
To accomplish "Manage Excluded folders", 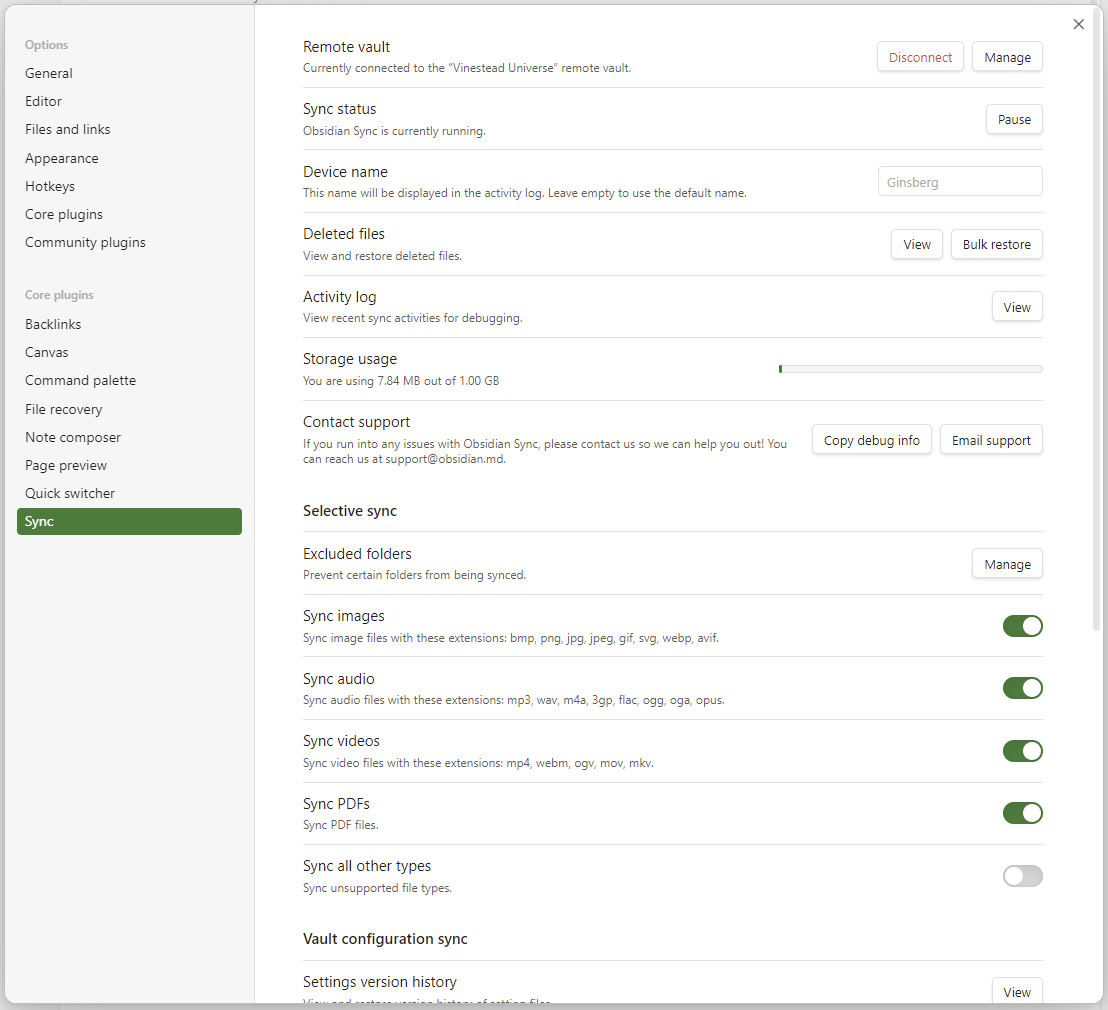I will click(1007, 564).
